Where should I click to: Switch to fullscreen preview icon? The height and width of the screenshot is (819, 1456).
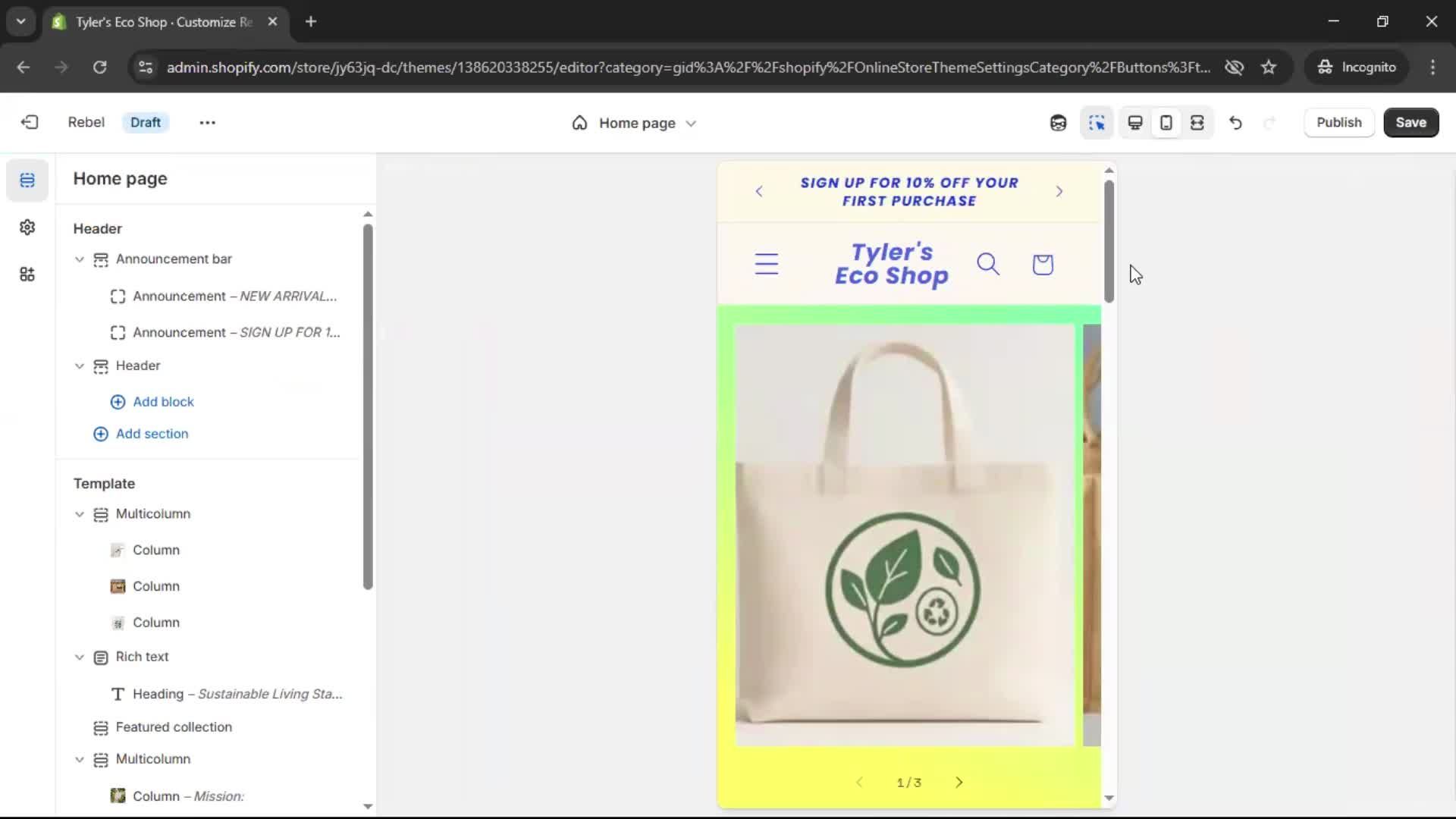(1197, 123)
